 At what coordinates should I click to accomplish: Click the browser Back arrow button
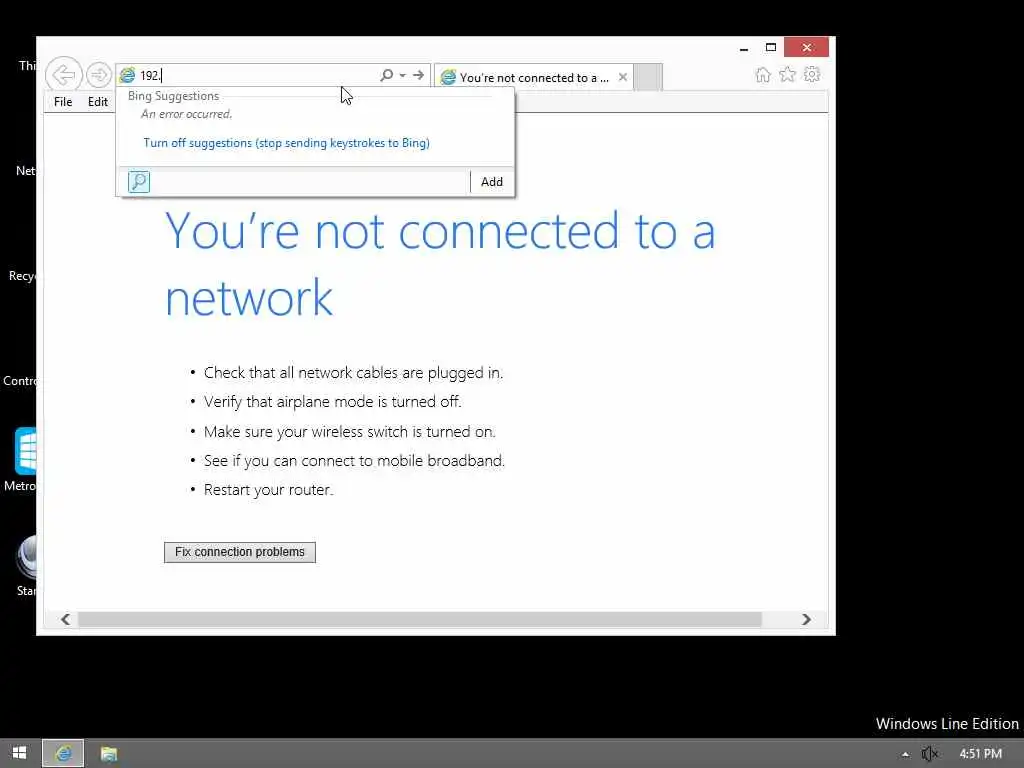(x=64, y=74)
